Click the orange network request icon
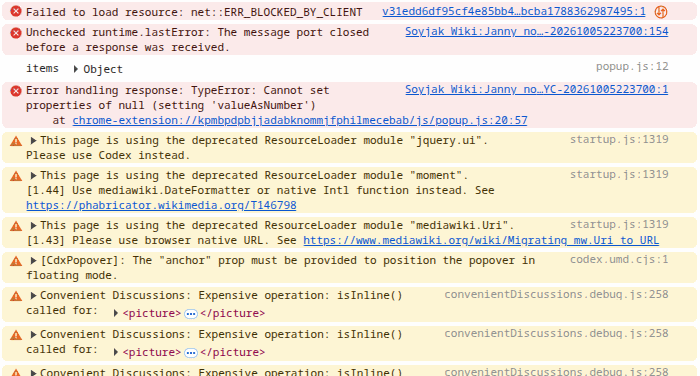700x376 pixels. [x=661, y=12]
